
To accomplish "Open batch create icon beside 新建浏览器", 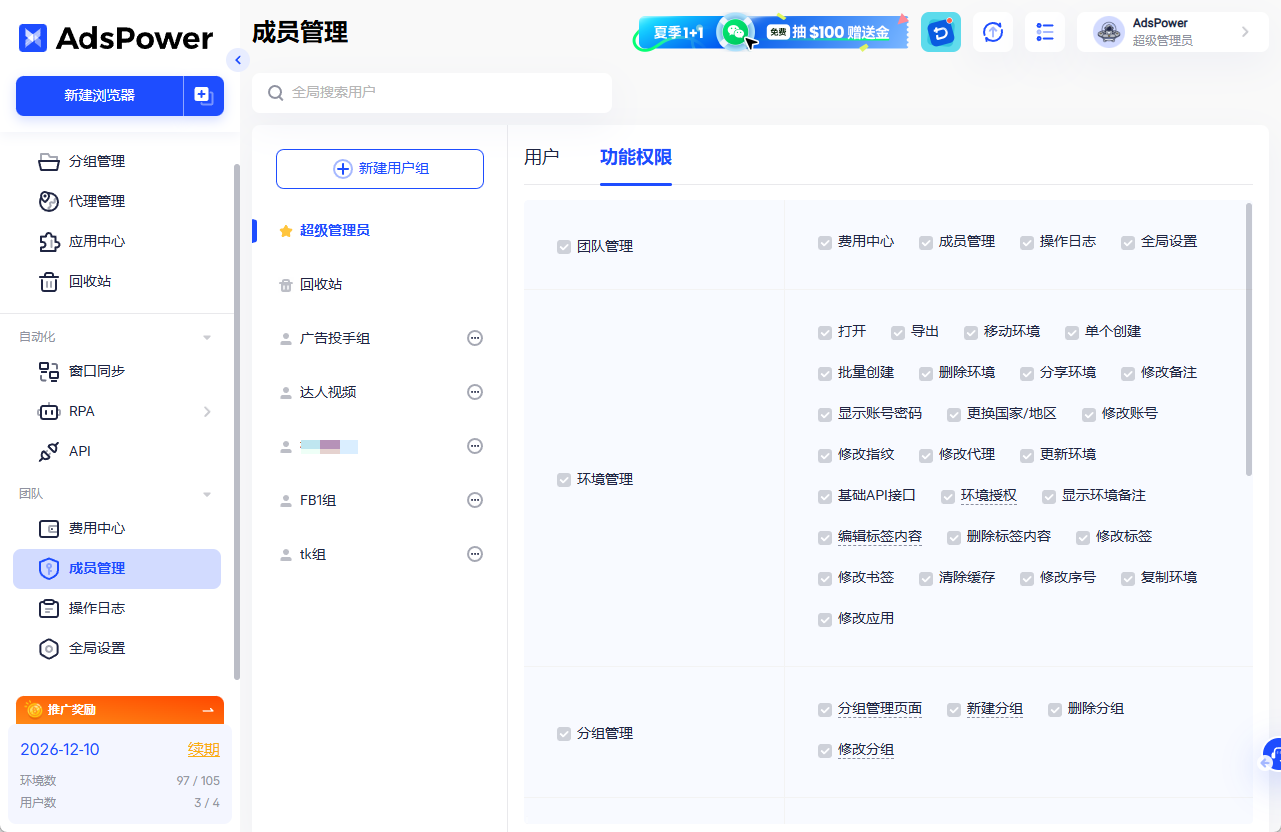I will click(x=203, y=95).
